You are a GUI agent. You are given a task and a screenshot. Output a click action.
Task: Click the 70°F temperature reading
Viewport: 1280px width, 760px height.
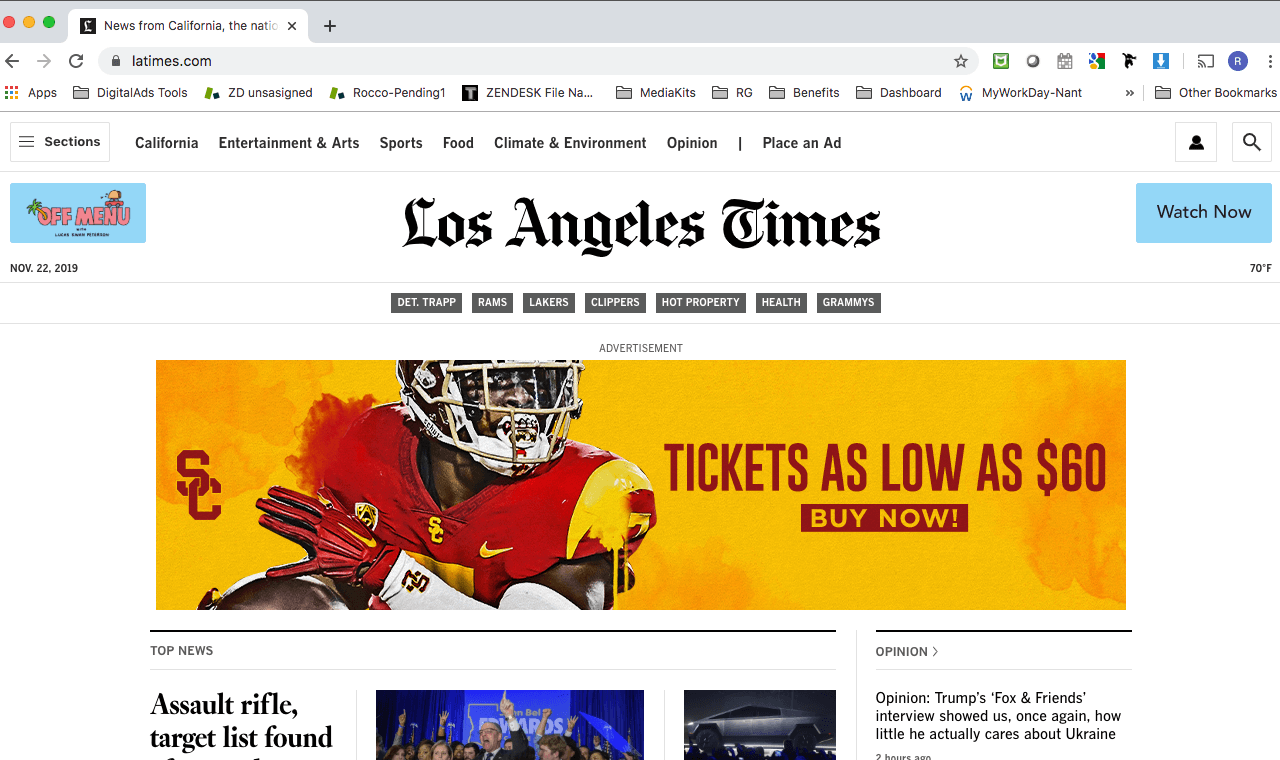pyautogui.click(x=1260, y=268)
